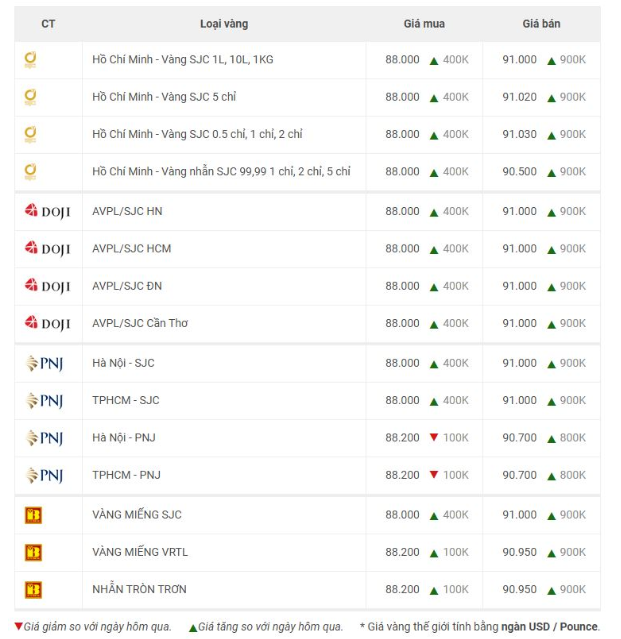Click 400K buy change in Hà Nội - SJC row

click(x=456, y=363)
